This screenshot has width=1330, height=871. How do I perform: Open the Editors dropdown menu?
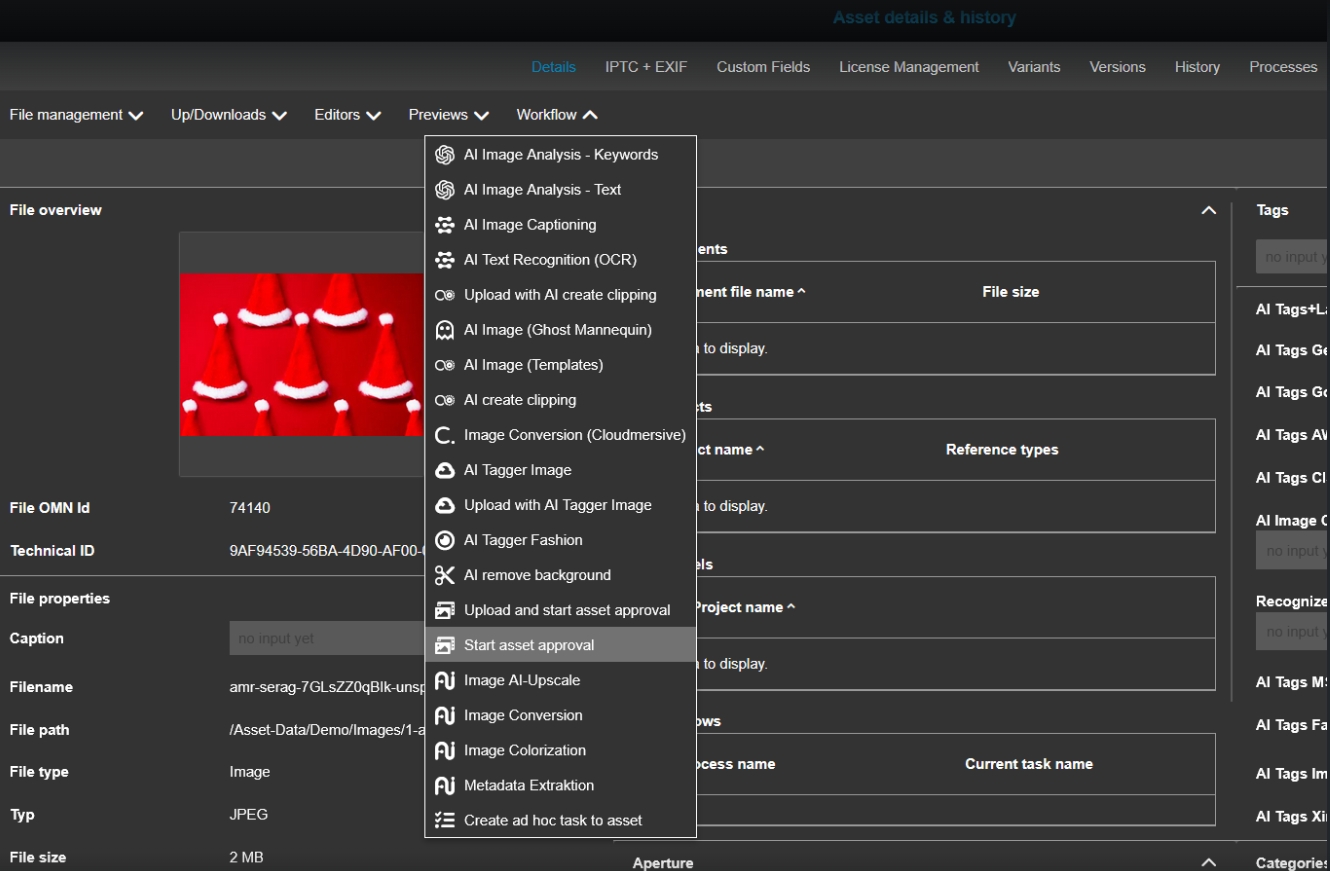pos(347,115)
